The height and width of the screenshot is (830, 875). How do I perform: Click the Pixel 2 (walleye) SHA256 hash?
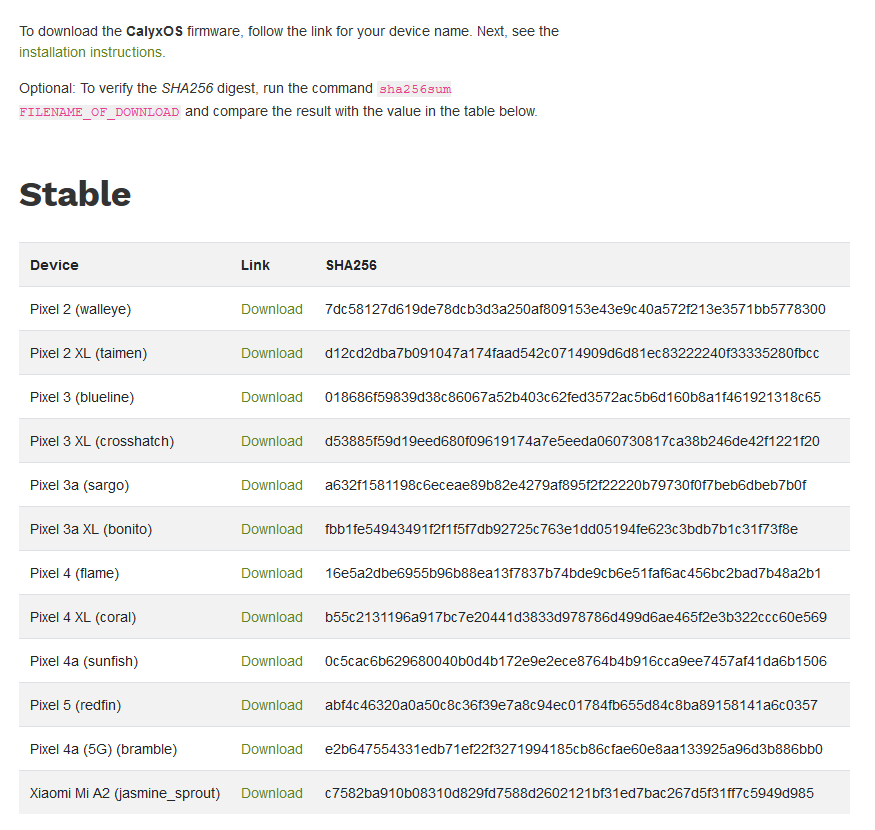pyautogui.click(x=575, y=309)
